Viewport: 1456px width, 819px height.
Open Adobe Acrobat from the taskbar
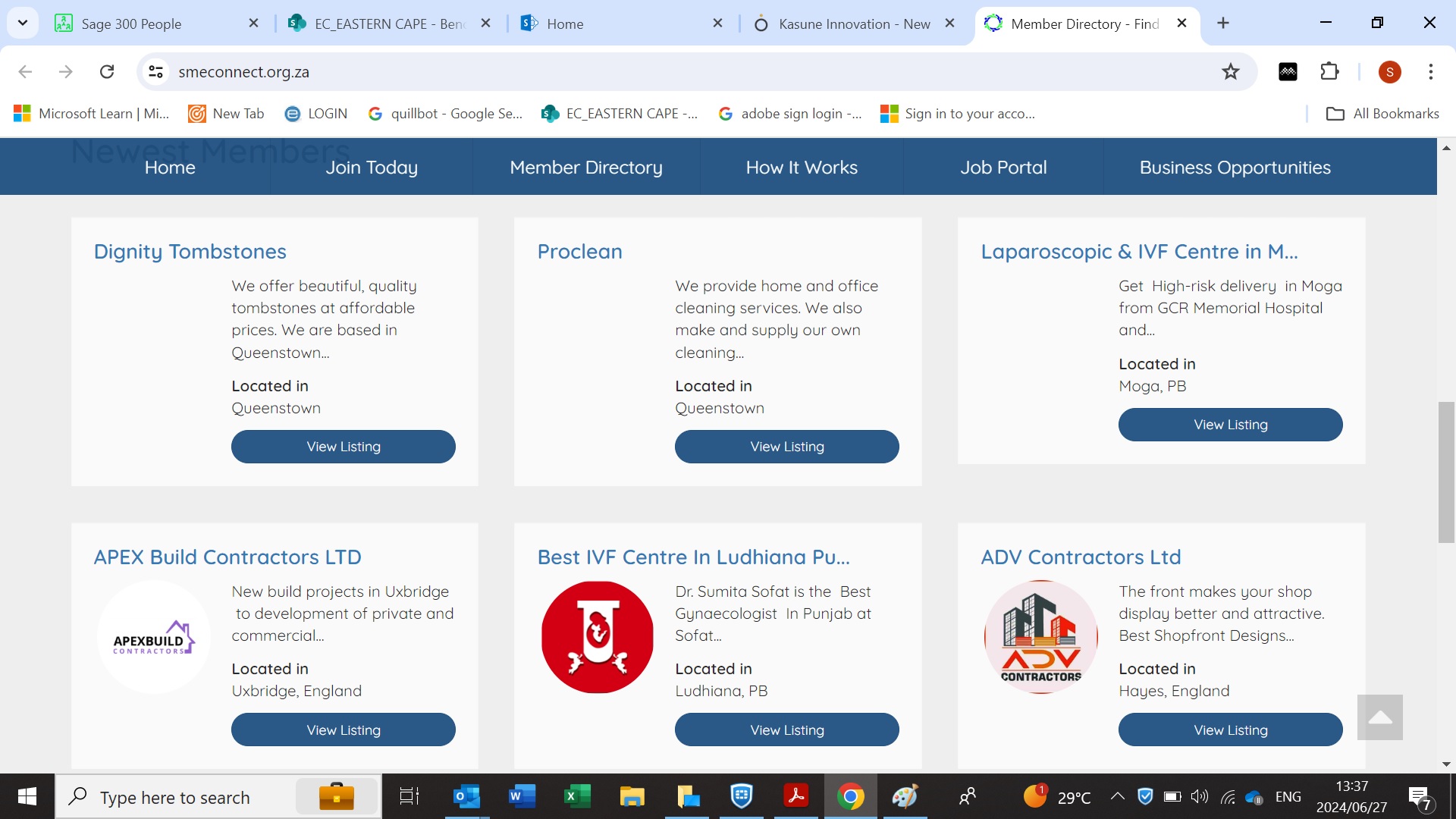pos(795,797)
